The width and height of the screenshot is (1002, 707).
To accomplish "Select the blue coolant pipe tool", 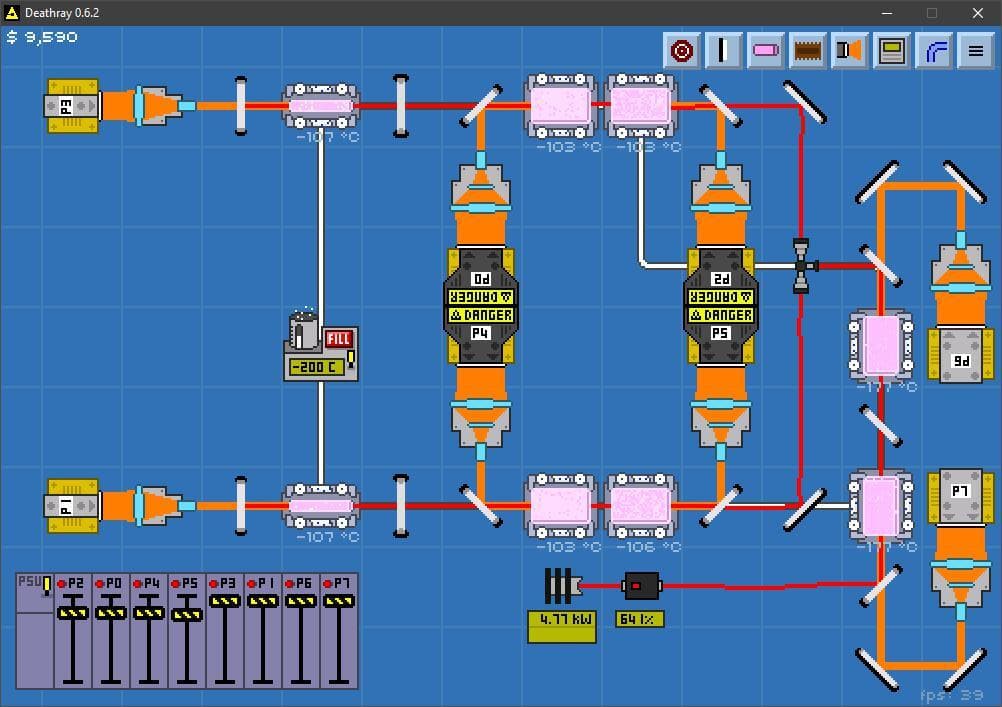I will 934,50.
